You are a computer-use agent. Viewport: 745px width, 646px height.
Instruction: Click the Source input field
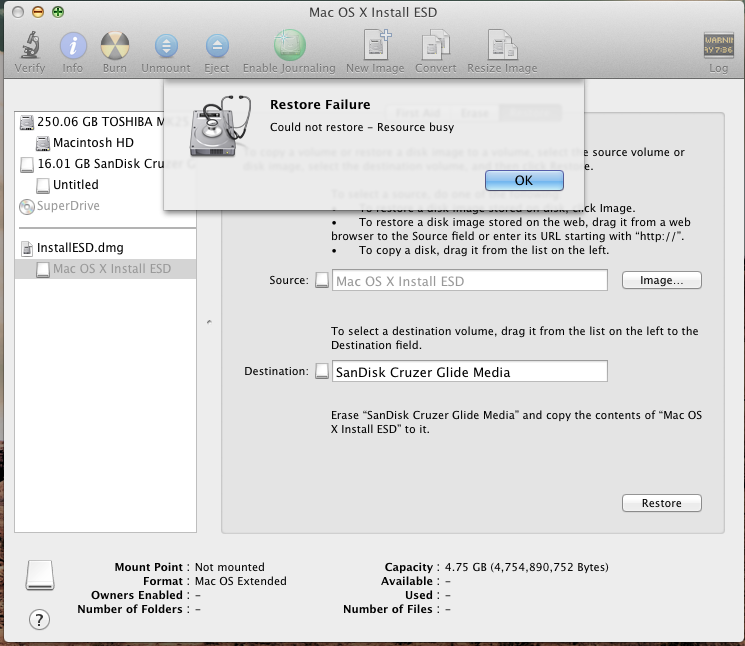469,281
